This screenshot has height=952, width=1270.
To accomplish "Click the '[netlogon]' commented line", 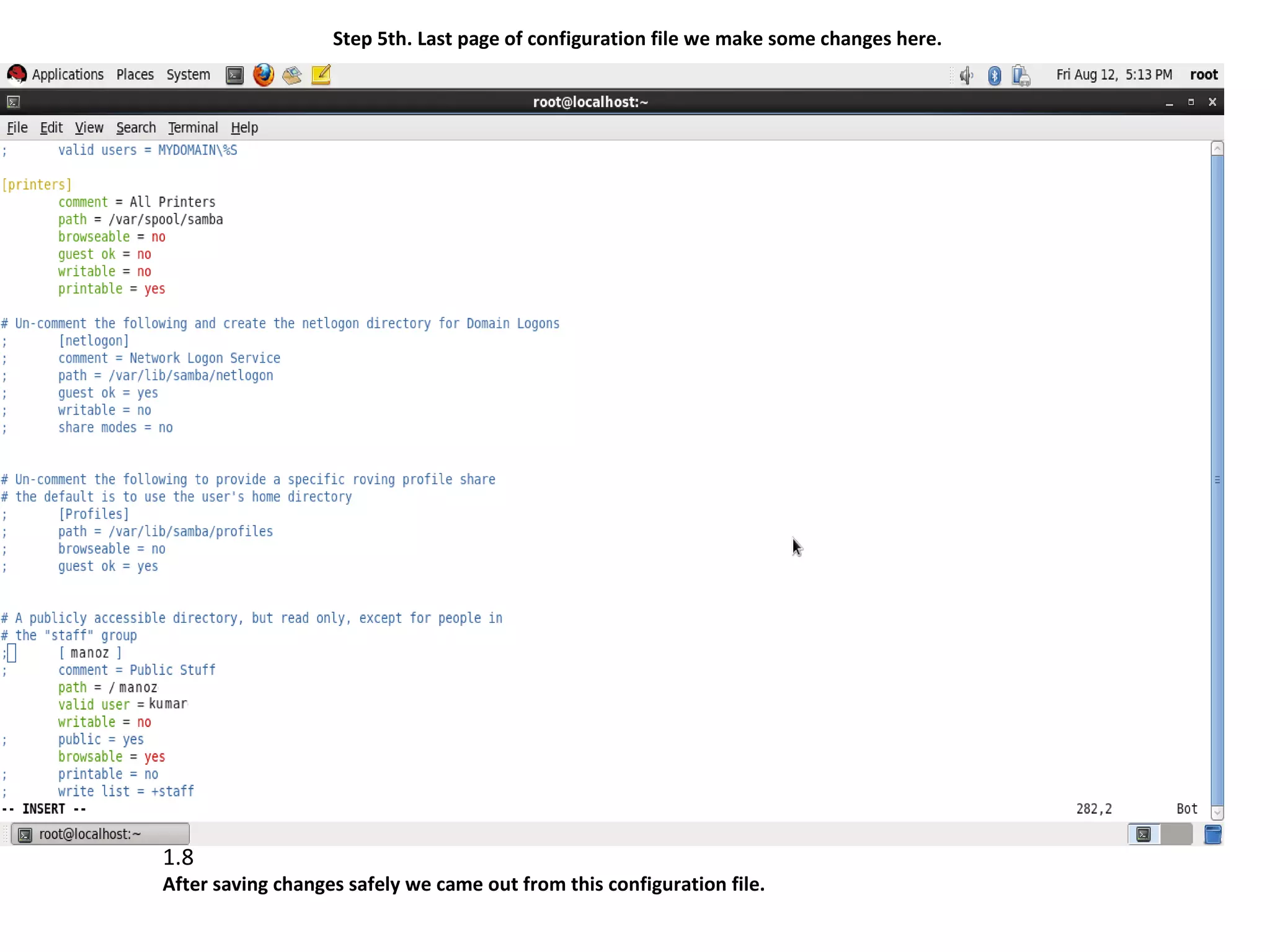I will tap(94, 341).
